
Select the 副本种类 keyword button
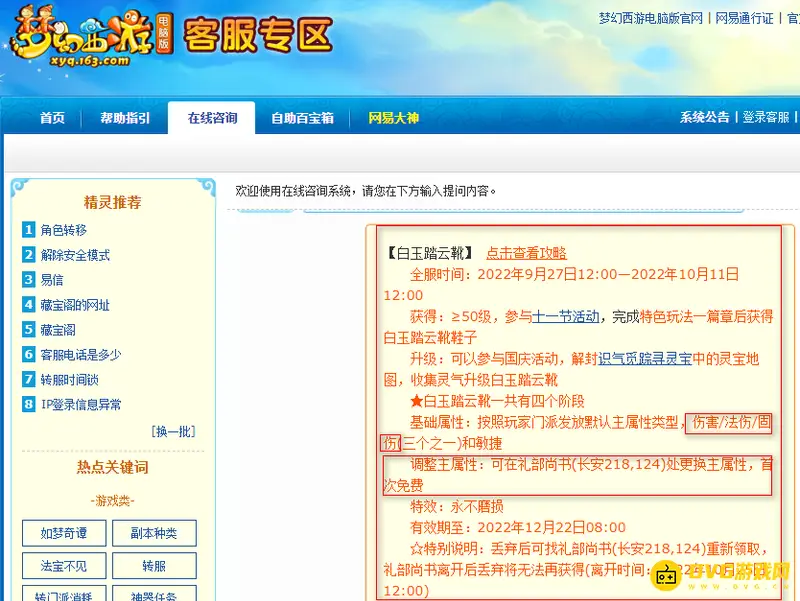[154, 533]
